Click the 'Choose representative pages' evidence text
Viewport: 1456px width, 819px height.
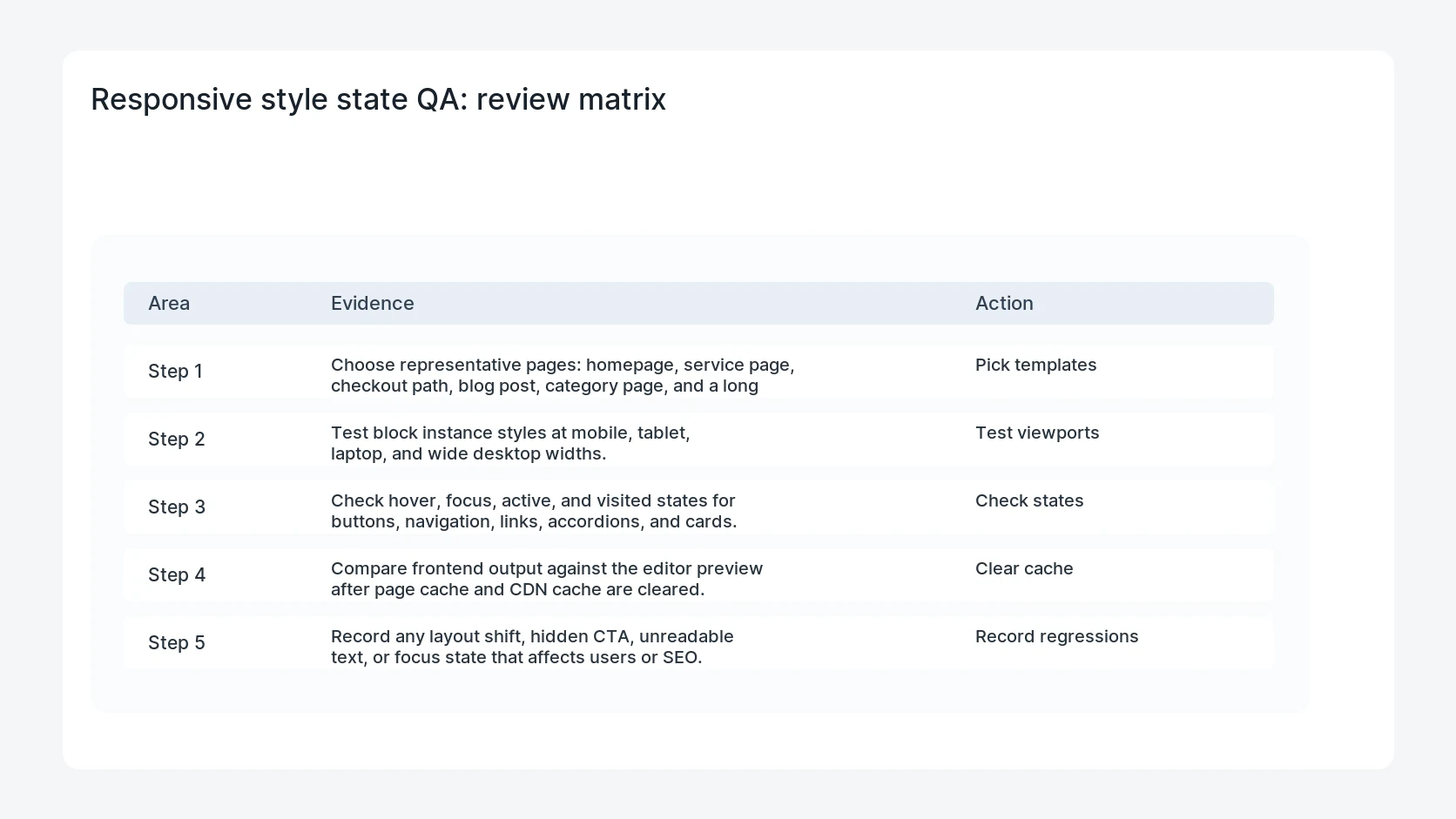pyautogui.click(x=563, y=375)
